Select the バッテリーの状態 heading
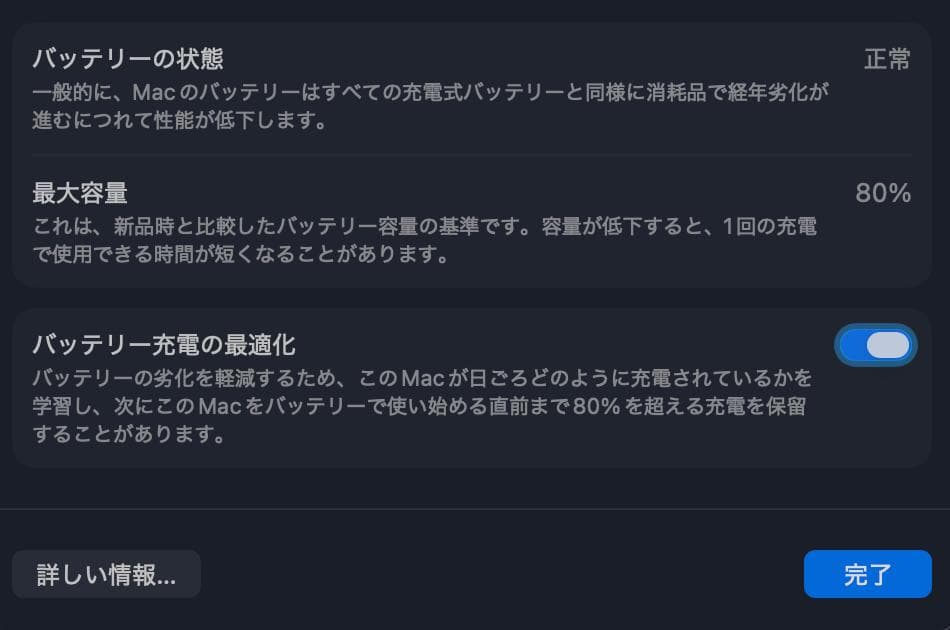This screenshot has width=950, height=630. (x=127, y=58)
